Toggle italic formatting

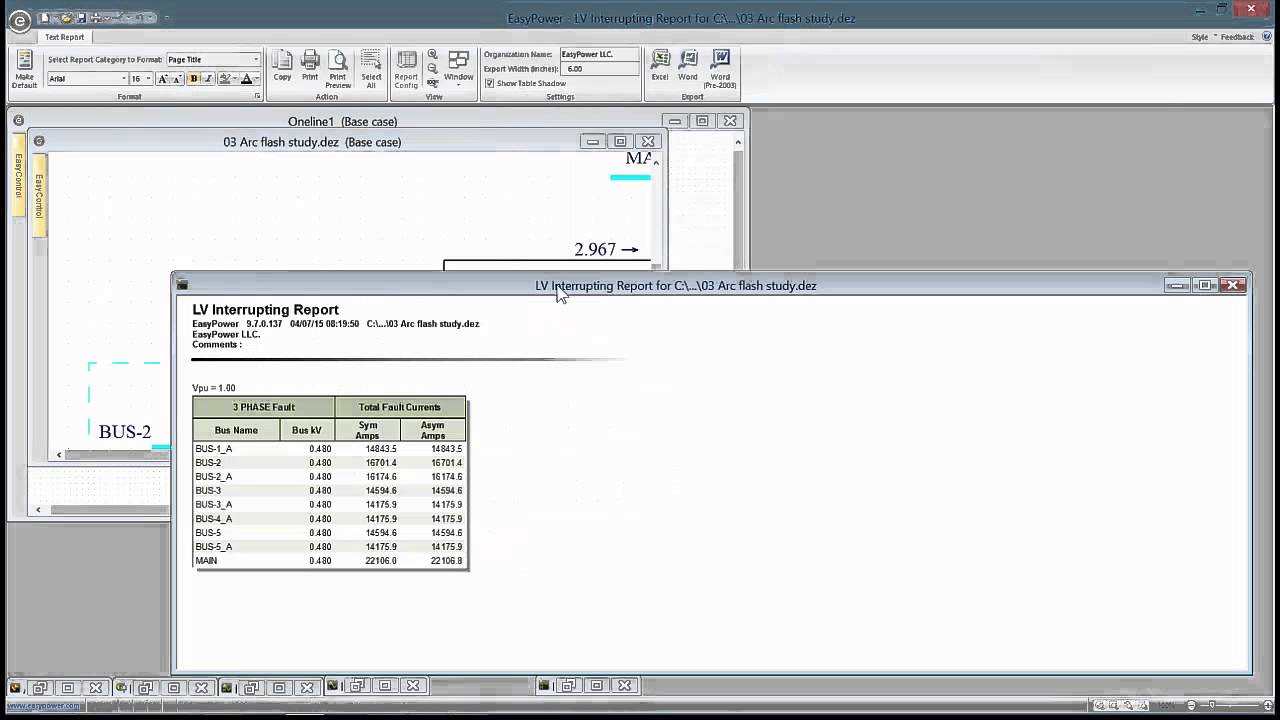click(207, 79)
